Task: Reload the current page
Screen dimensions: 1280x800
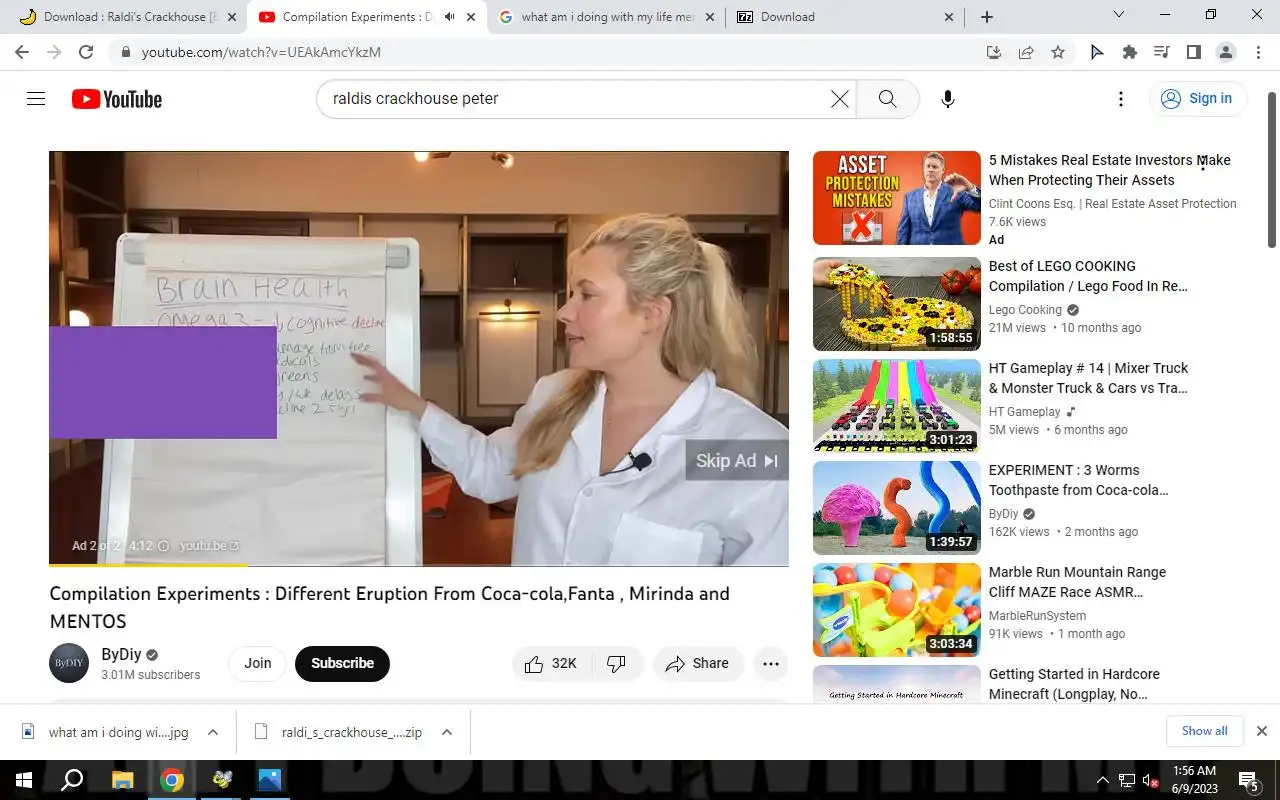Action: click(x=86, y=52)
